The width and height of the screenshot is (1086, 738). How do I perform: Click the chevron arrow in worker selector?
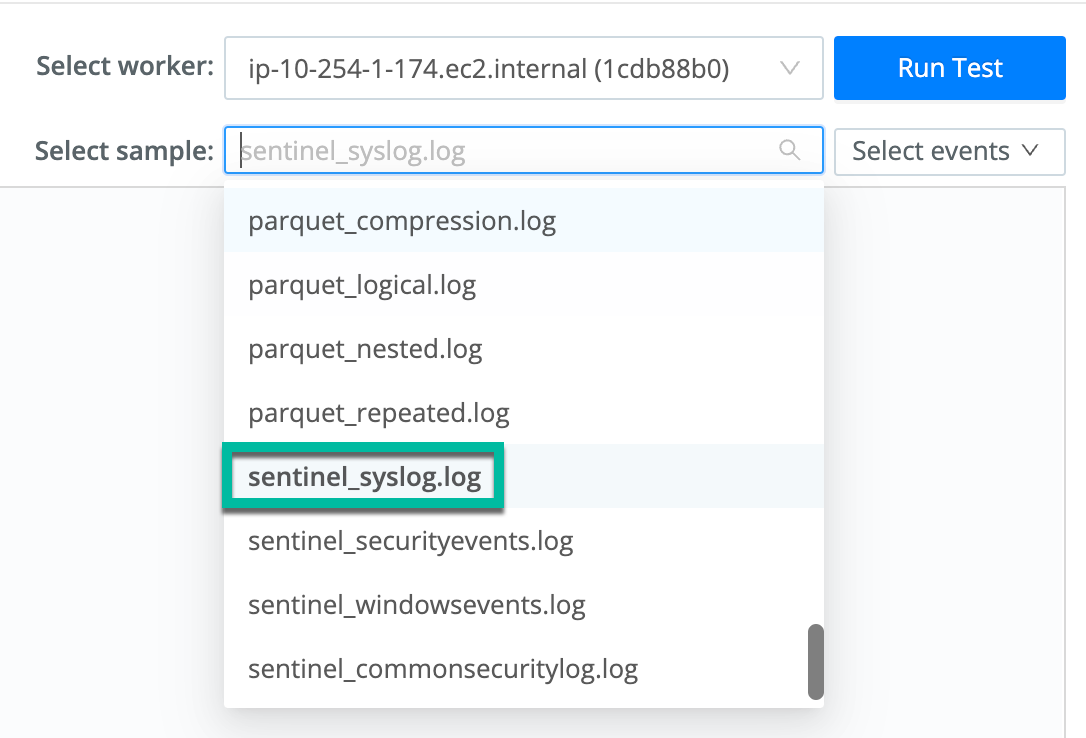point(790,68)
